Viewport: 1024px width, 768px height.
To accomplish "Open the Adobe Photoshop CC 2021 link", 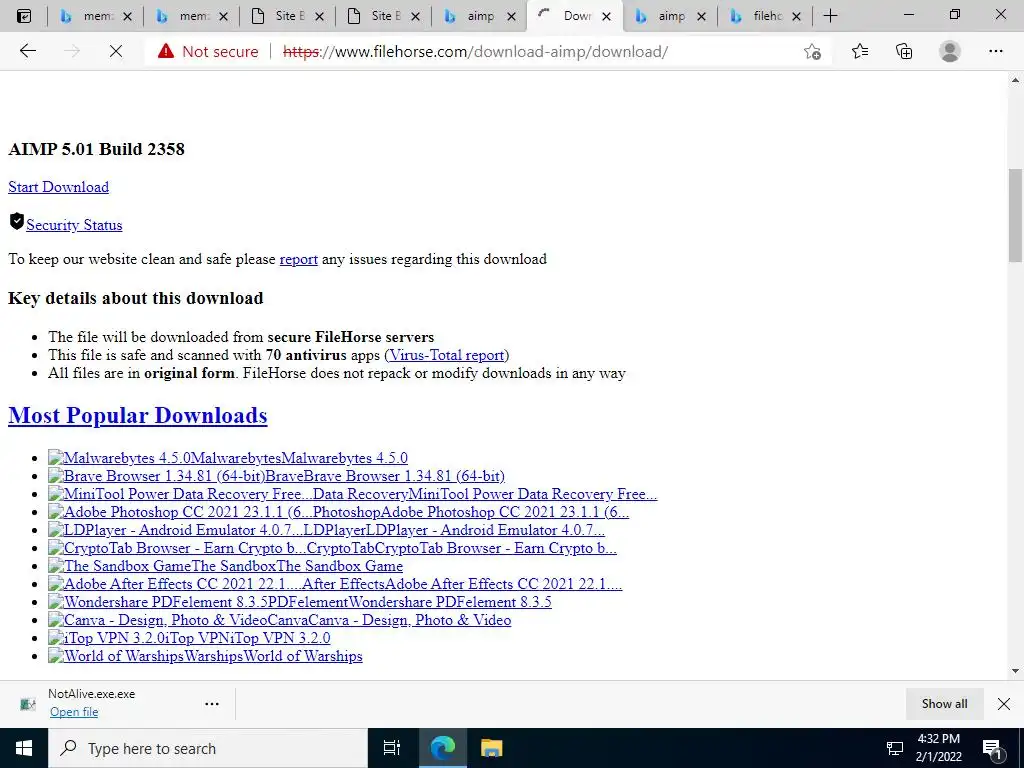I will click(x=338, y=512).
